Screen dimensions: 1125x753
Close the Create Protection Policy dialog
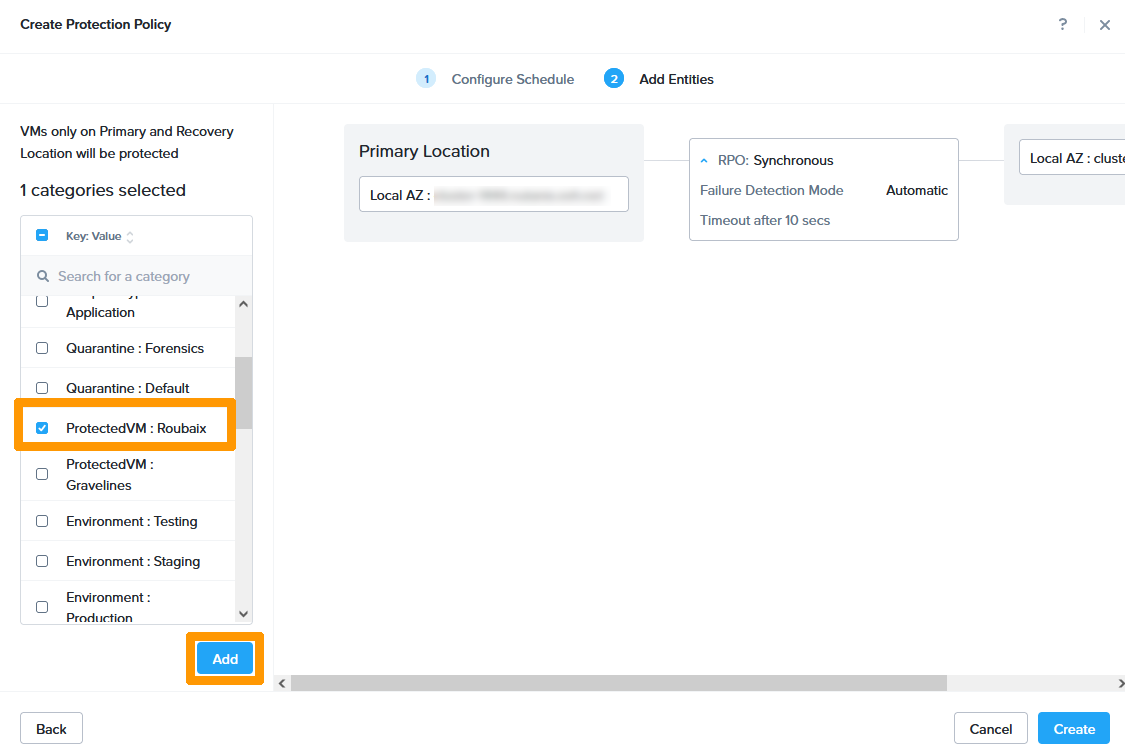pyautogui.click(x=1104, y=25)
